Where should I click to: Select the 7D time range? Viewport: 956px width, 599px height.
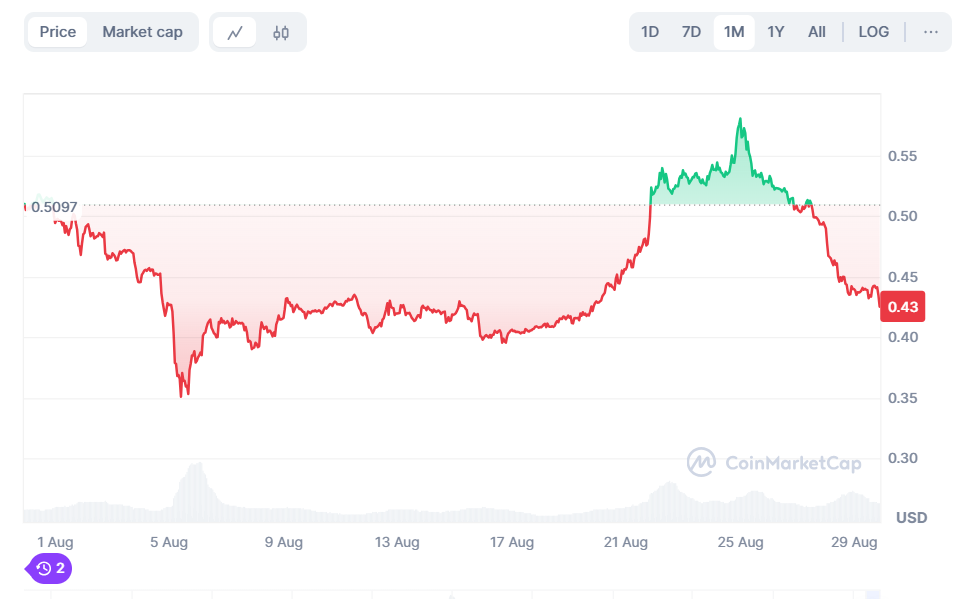pos(691,32)
